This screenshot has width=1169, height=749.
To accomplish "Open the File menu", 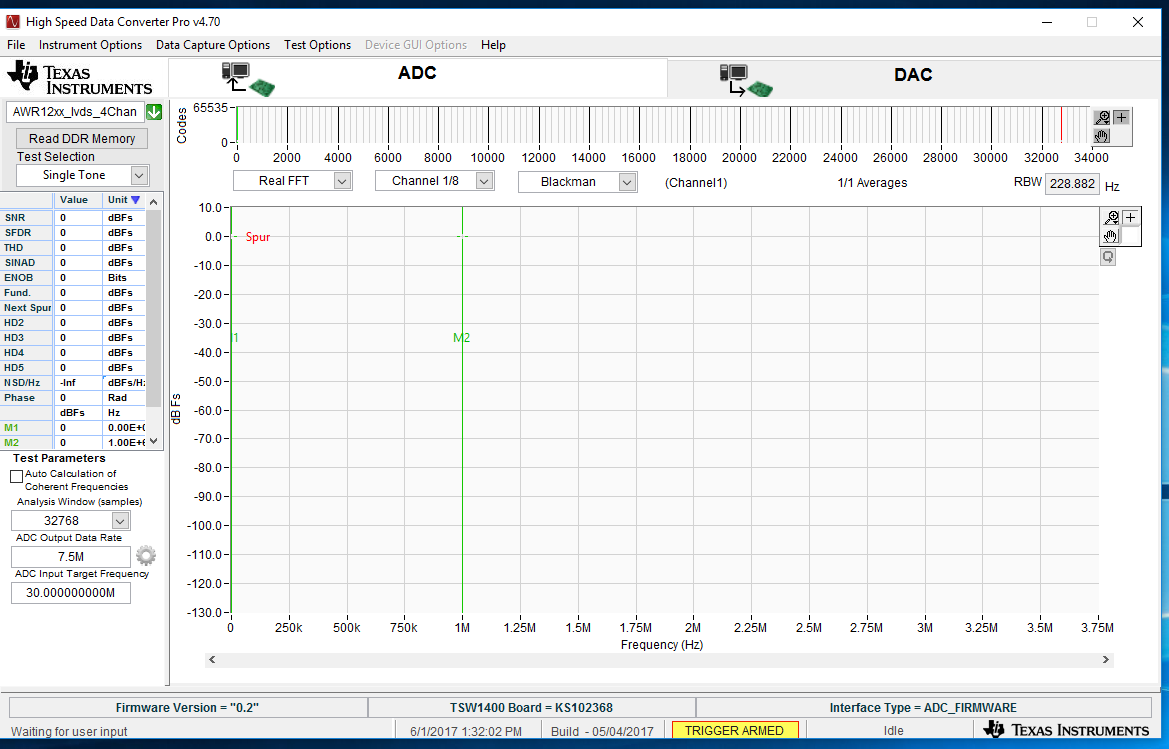I will [x=16, y=45].
